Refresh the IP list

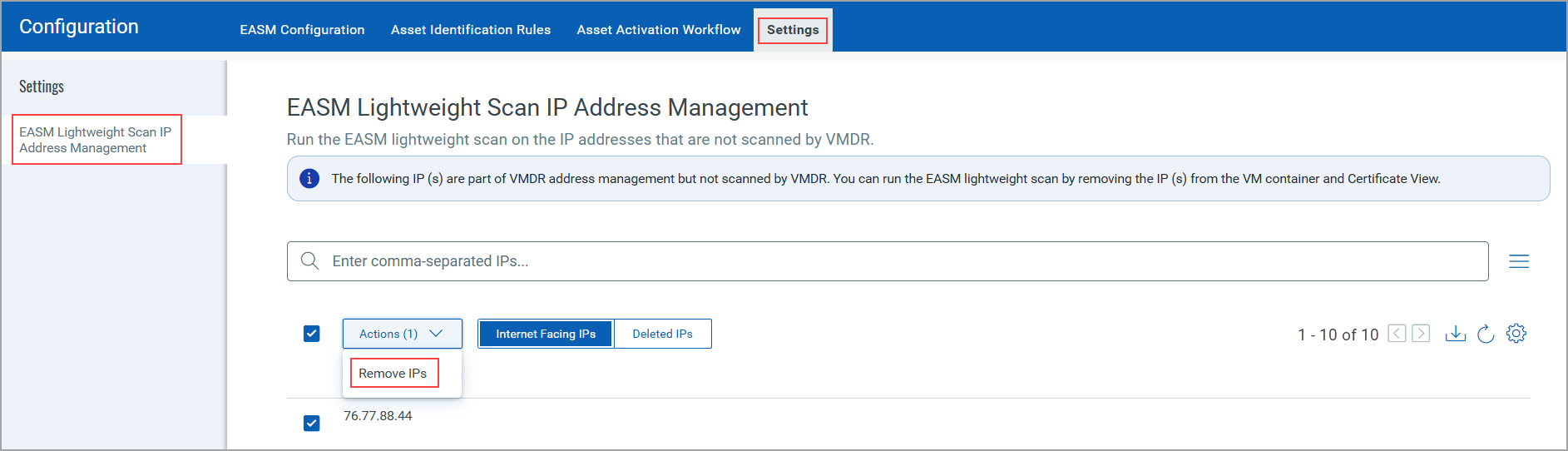tap(1486, 334)
